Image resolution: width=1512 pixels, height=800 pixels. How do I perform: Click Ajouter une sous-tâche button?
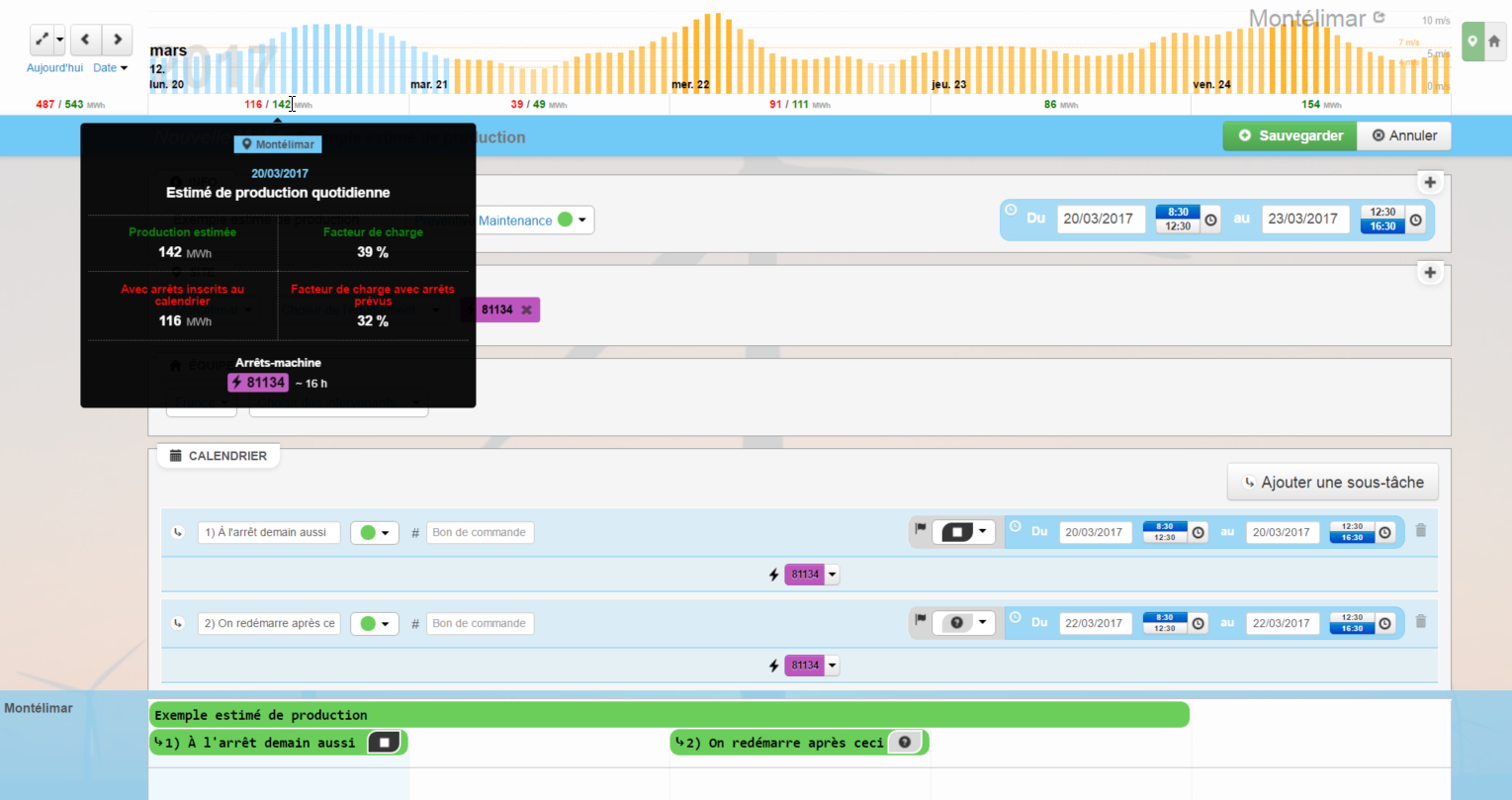click(1332, 483)
